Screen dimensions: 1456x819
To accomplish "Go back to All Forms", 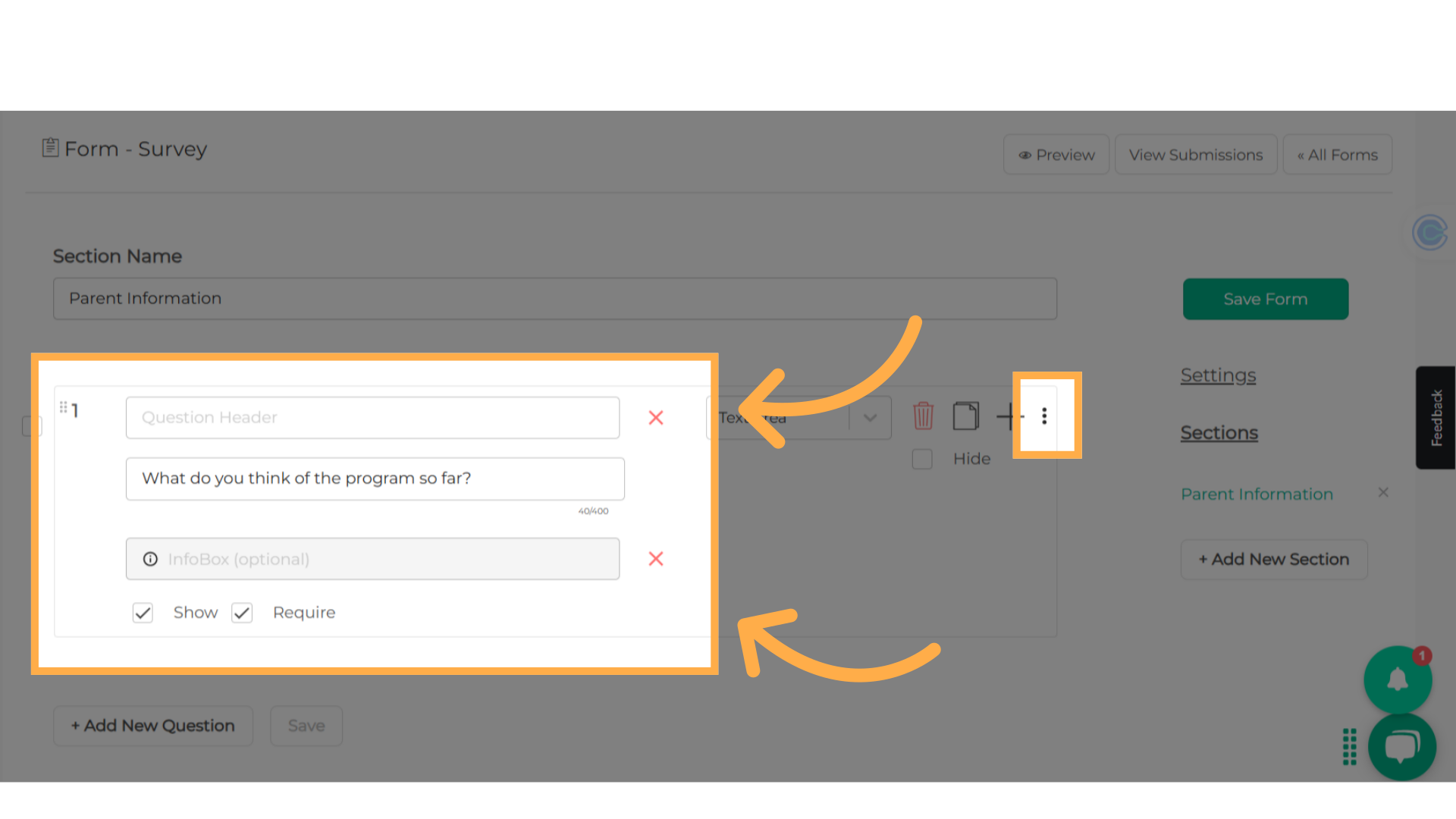I will (x=1337, y=155).
